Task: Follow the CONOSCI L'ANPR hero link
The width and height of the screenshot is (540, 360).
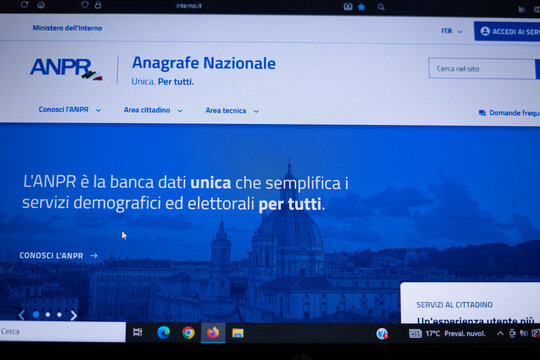Action: (51, 256)
